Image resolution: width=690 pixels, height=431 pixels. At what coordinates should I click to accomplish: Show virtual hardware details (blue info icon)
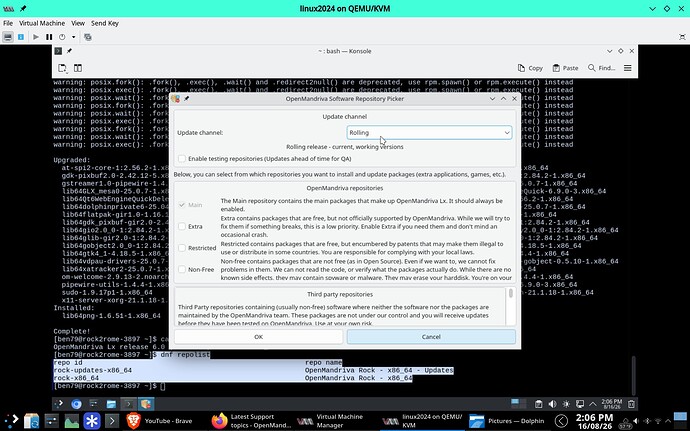click(21, 37)
